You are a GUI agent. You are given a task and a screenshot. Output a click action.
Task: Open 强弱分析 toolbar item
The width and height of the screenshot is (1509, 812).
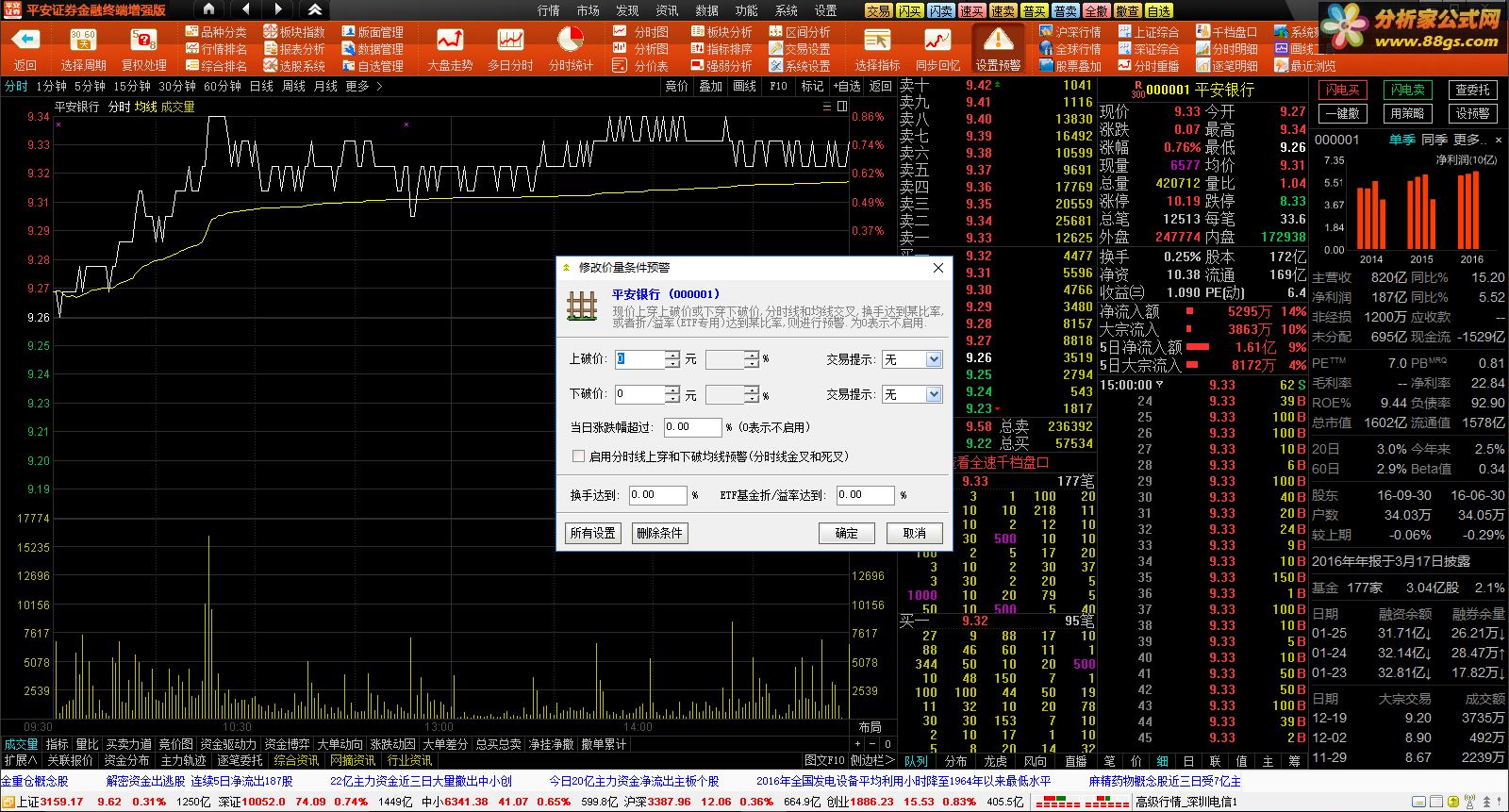[x=721, y=66]
